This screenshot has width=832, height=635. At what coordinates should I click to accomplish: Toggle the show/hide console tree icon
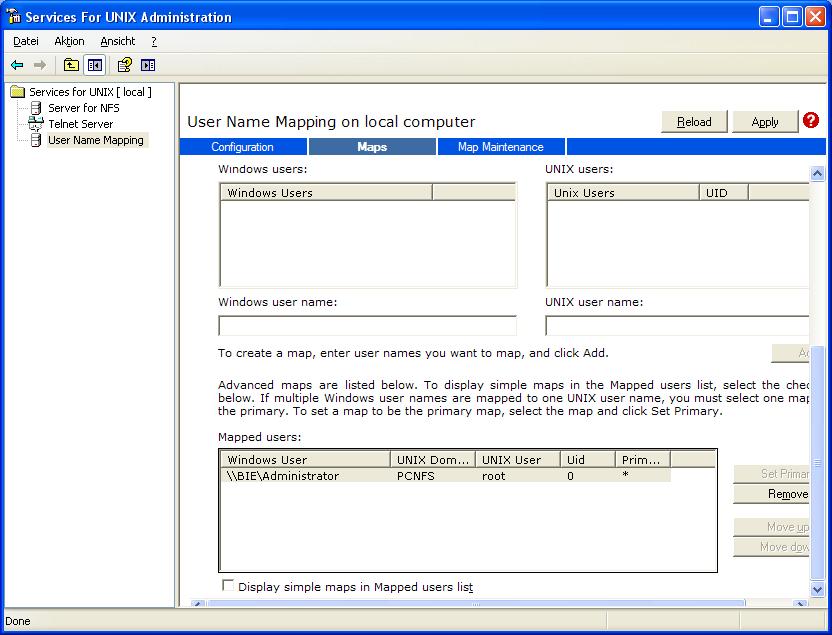click(x=95, y=65)
